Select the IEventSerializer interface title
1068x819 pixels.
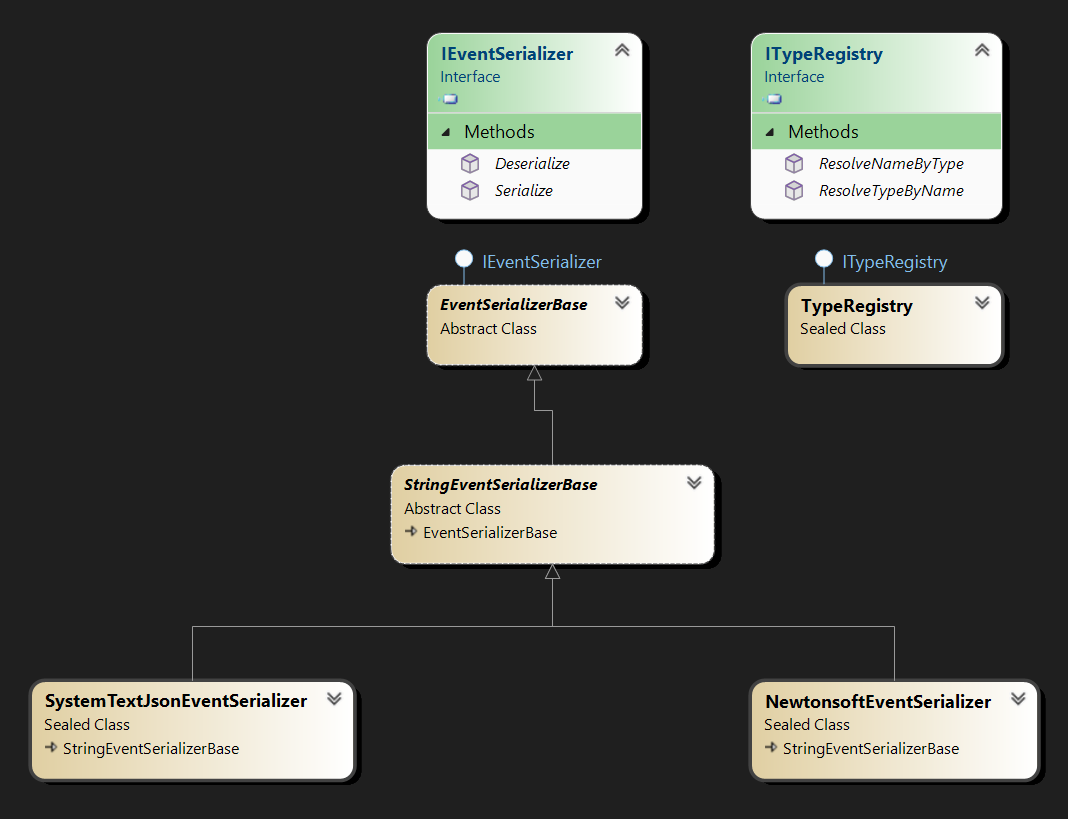(507, 54)
